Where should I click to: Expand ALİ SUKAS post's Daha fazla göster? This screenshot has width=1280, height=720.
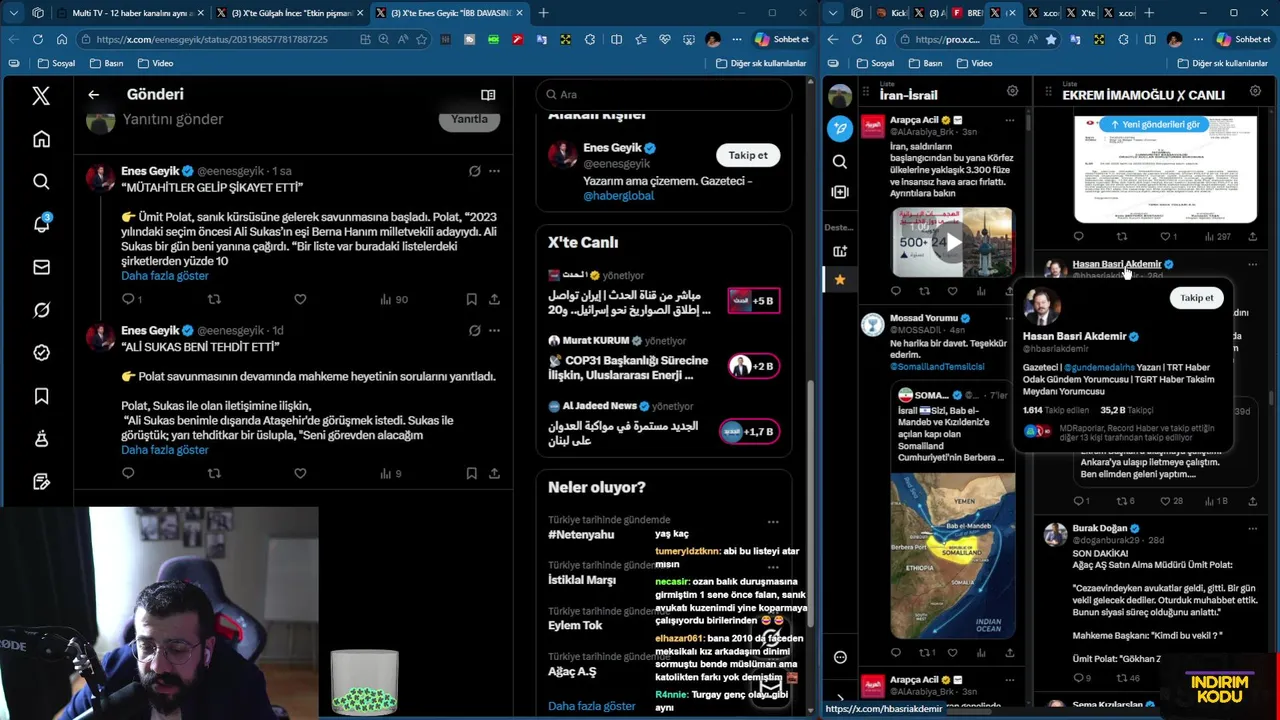pyautogui.click(x=165, y=450)
